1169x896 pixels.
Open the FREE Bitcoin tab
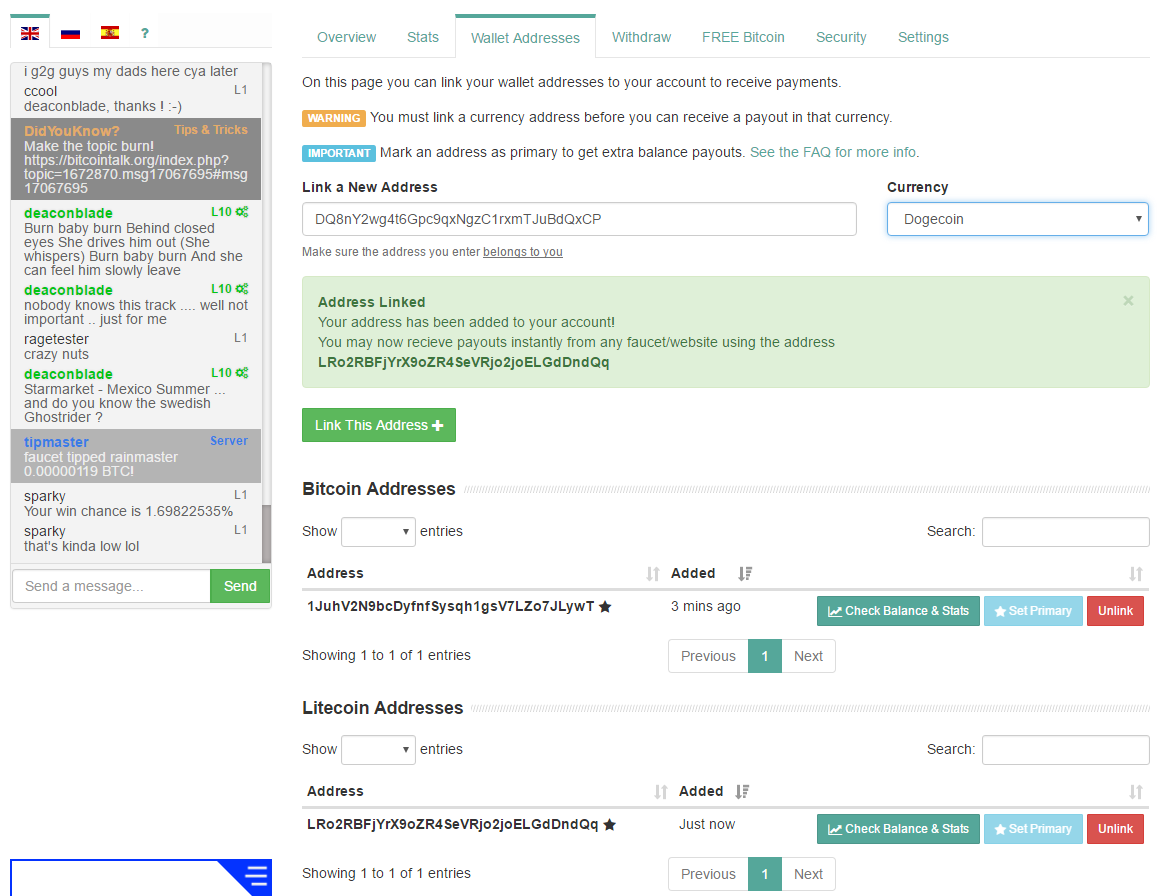(743, 37)
